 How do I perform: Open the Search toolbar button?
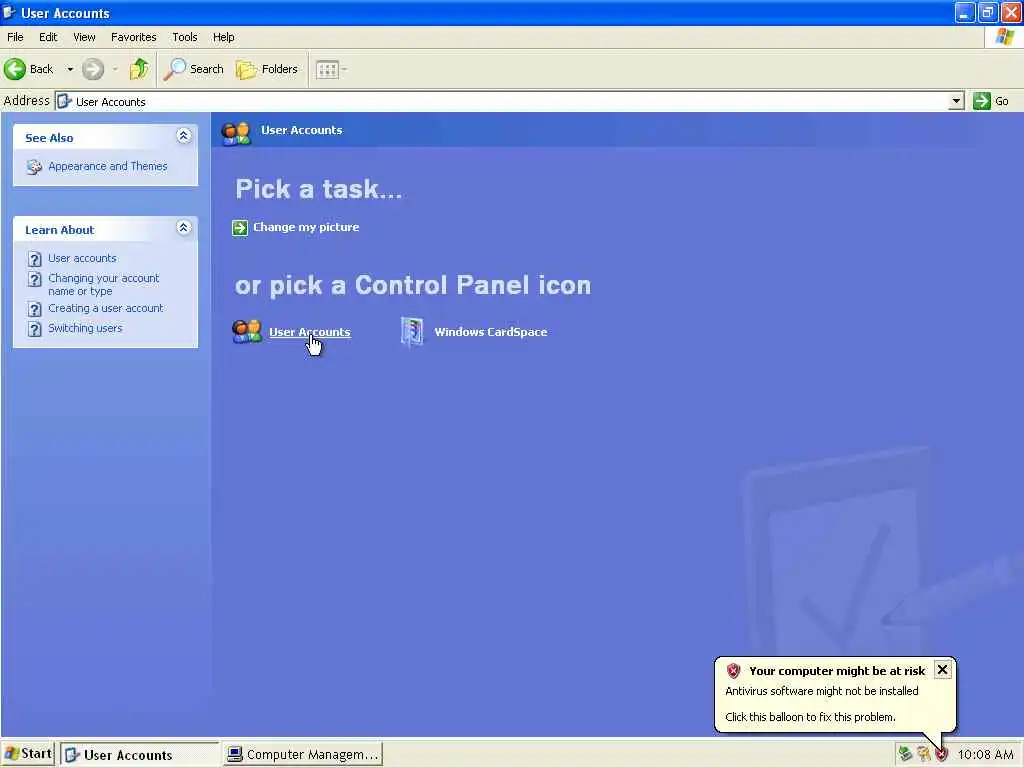(193, 69)
